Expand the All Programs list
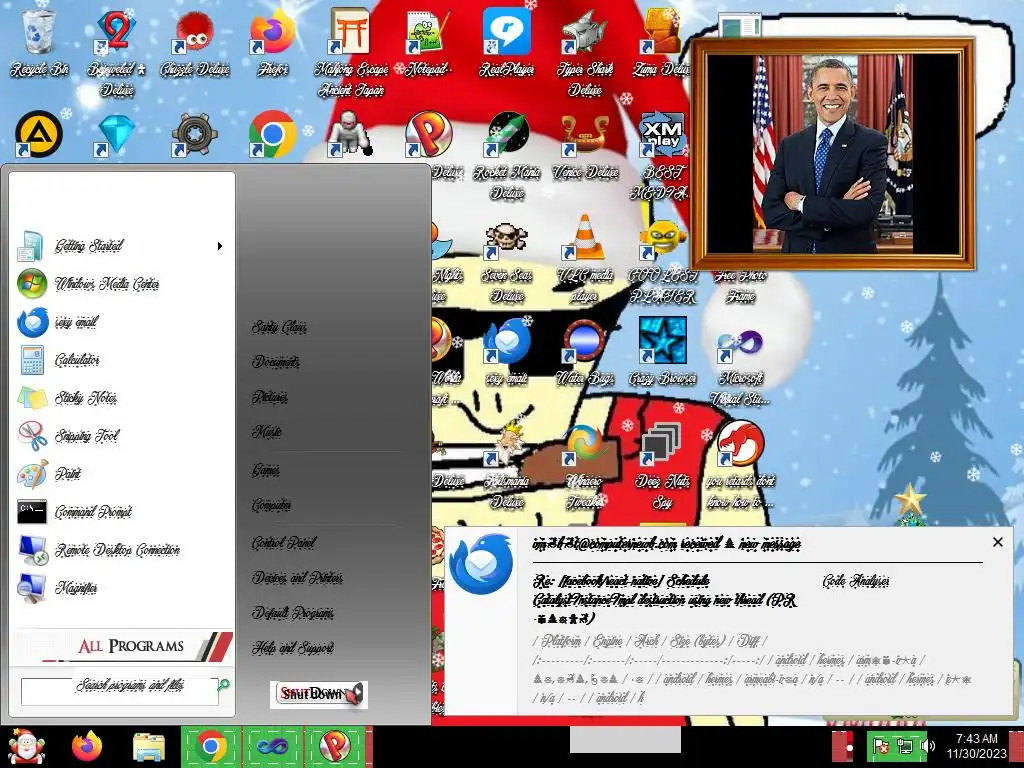1024x768 pixels. (122, 646)
